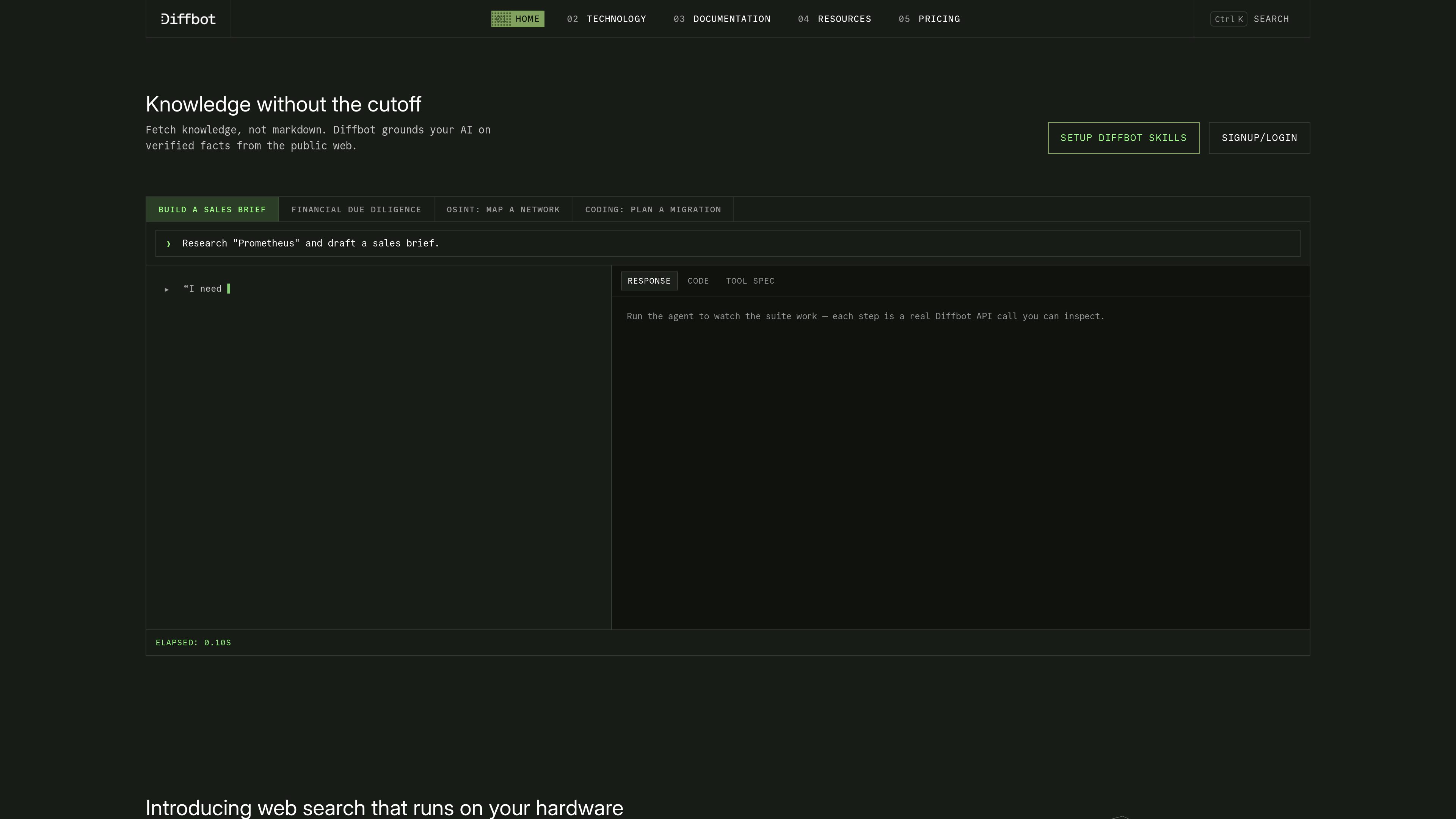
Task: Expand the "I need" step triangle
Action: [x=167, y=289]
